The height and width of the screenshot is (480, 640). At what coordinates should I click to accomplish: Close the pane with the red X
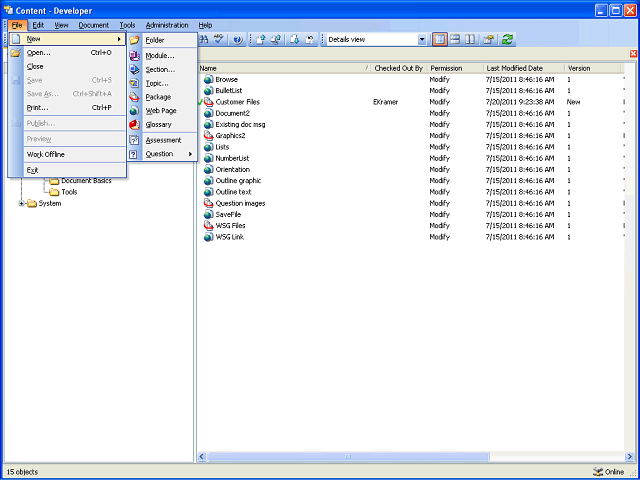(x=633, y=53)
